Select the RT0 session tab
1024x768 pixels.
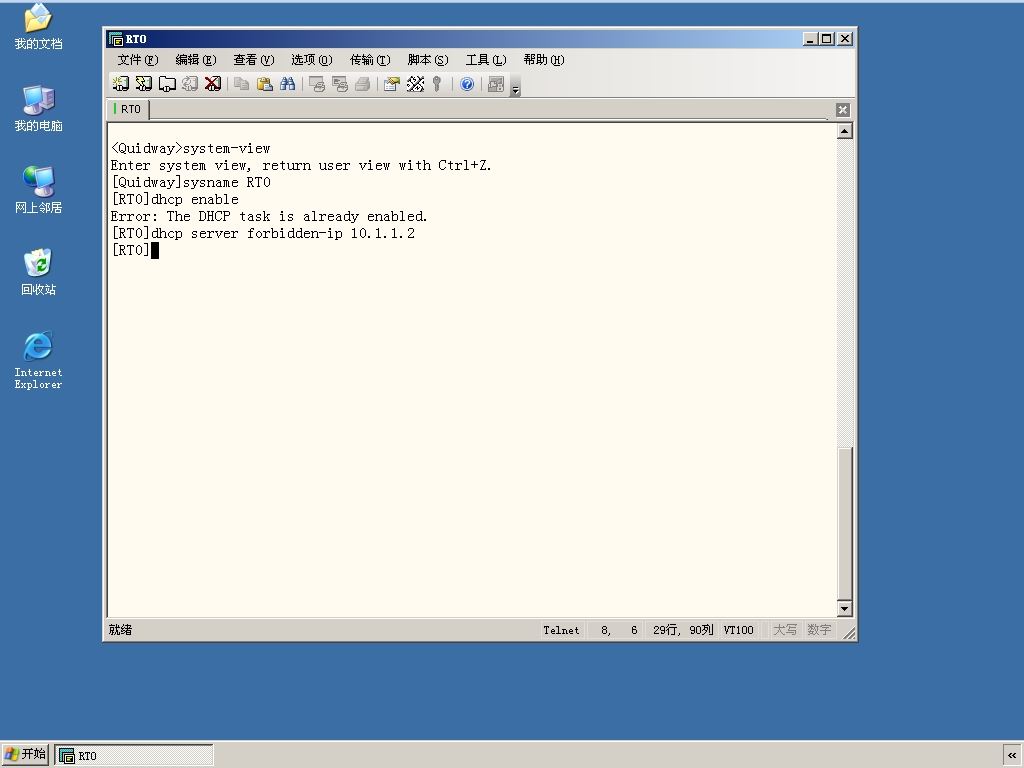point(129,109)
